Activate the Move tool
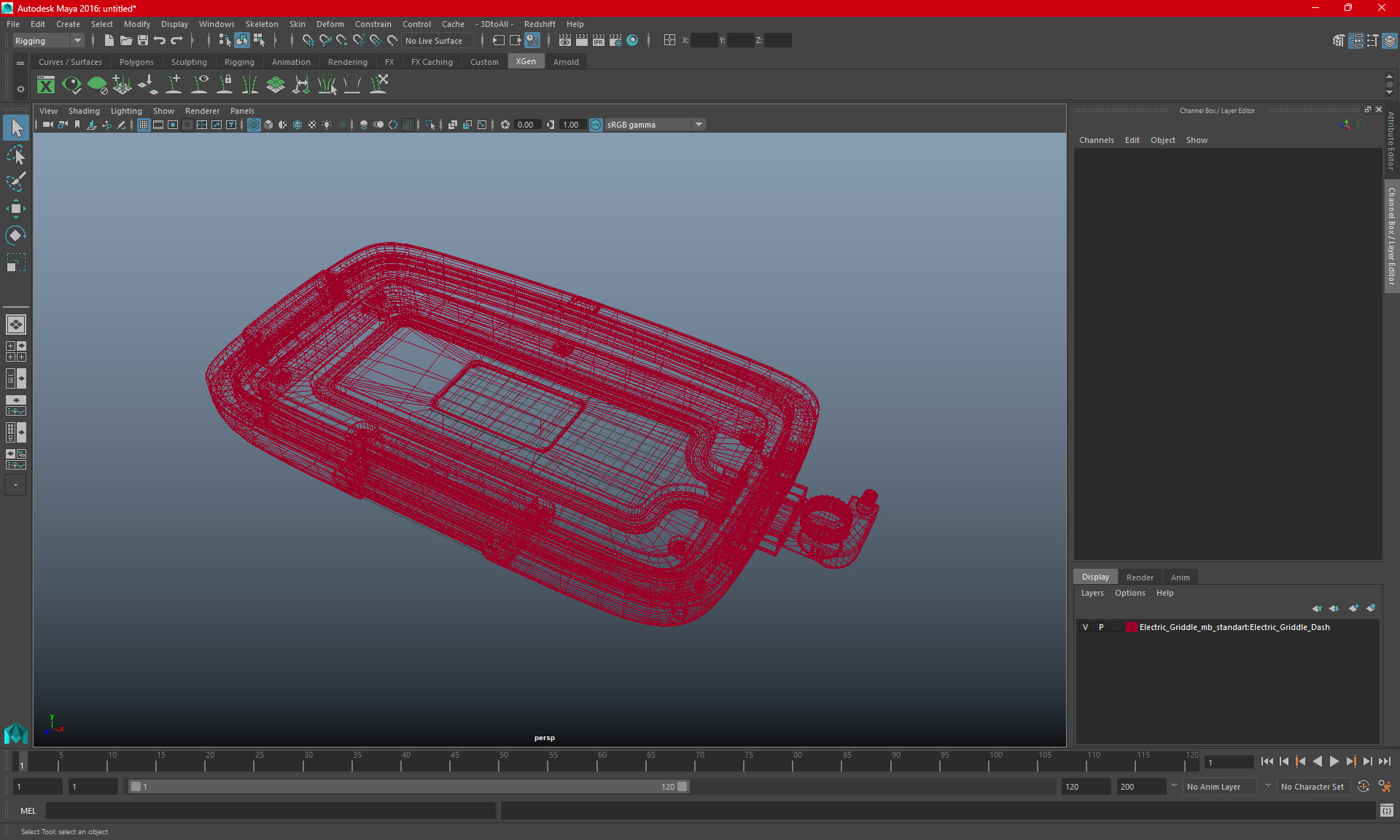Image resolution: width=1400 pixels, height=840 pixels. pos(15,209)
